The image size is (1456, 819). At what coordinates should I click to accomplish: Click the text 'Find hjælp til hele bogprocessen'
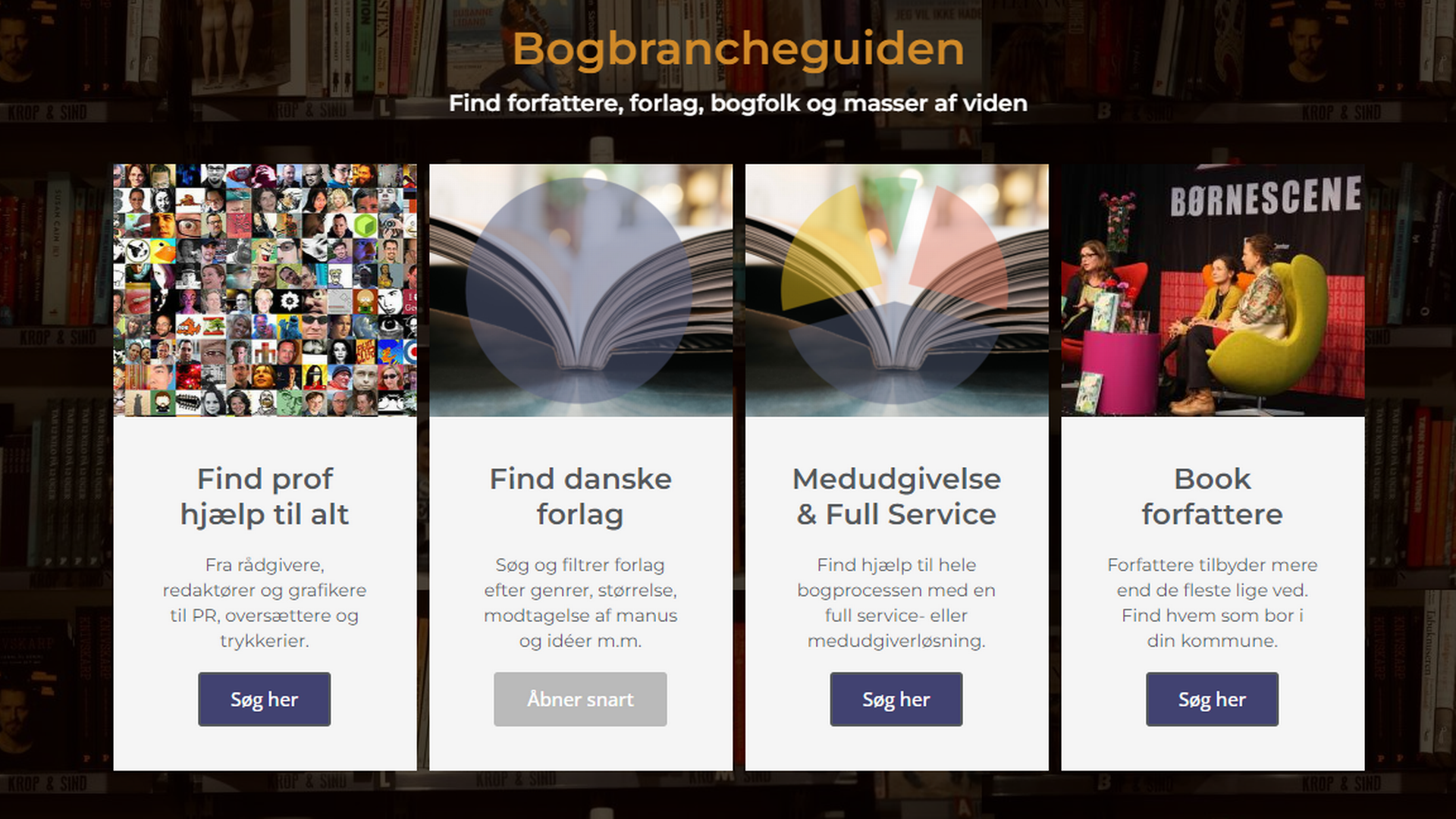[896, 578]
